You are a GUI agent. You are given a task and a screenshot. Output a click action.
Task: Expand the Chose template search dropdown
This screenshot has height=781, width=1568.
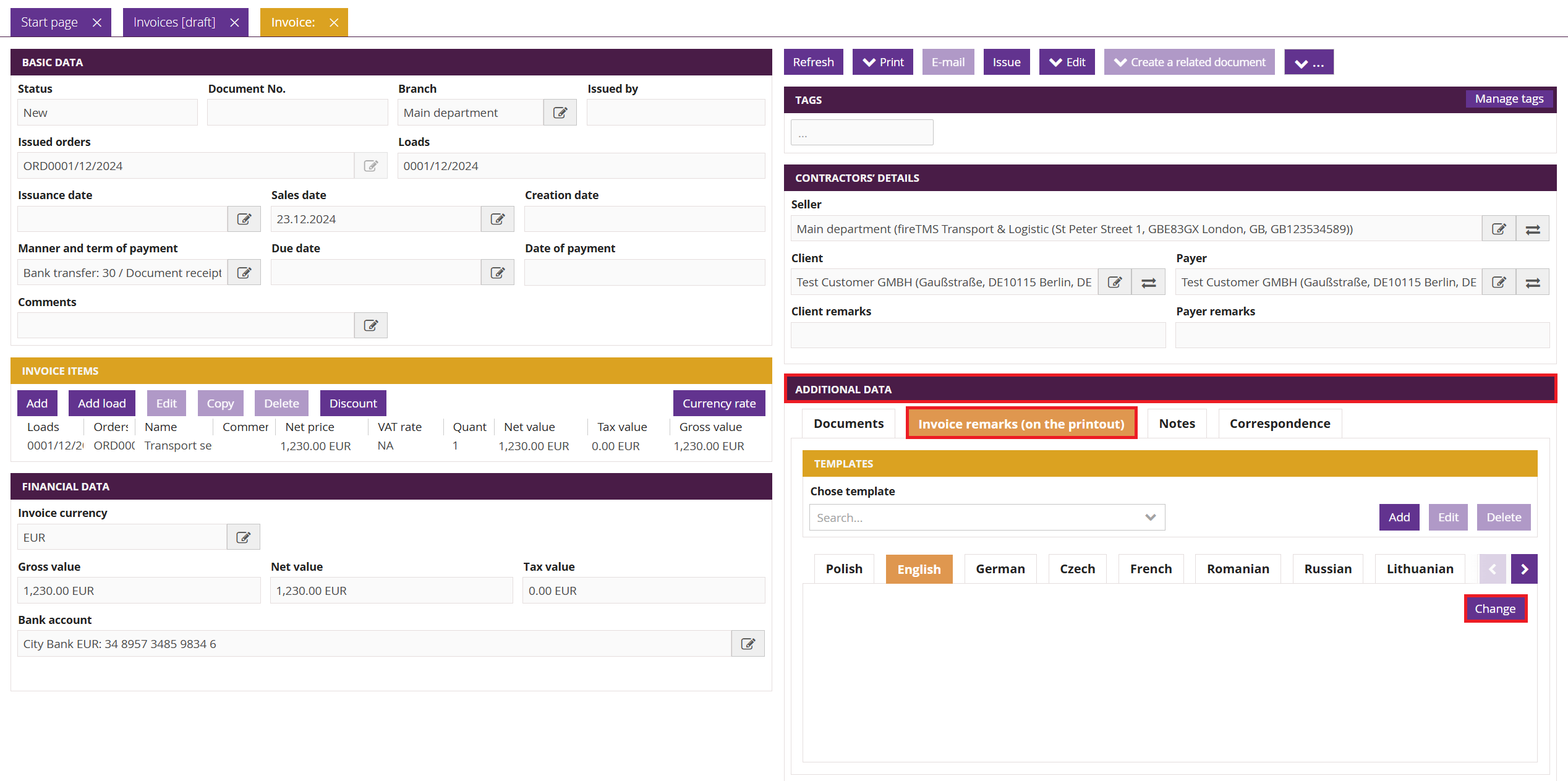pyautogui.click(x=1150, y=518)
